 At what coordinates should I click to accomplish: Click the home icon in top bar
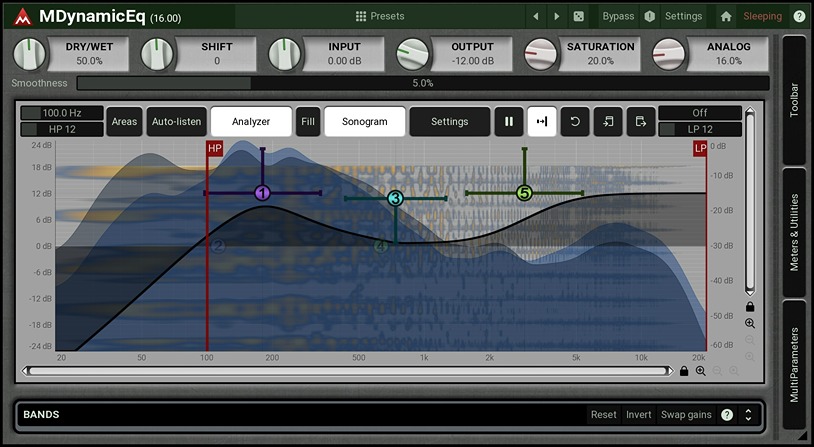[x=726, y=16]
